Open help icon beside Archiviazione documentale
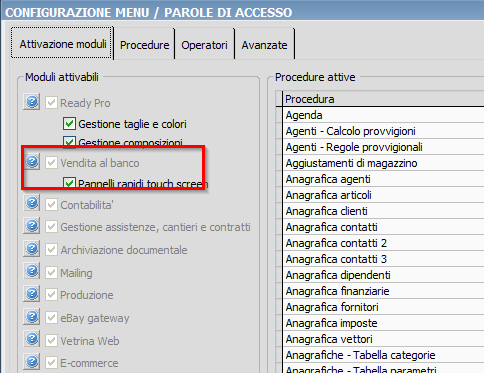This screenshot has width=484, height=373. (32, 249)
